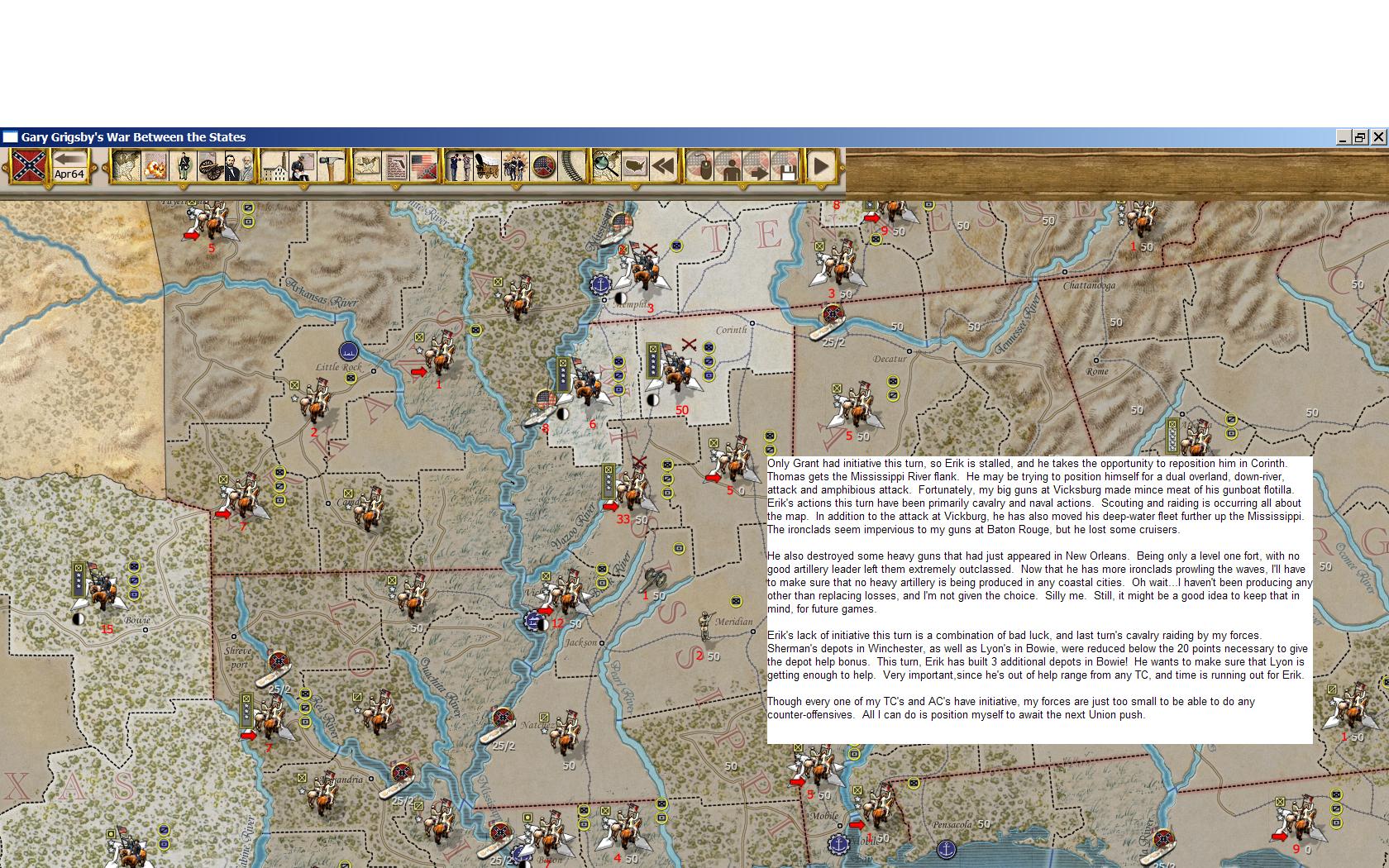The image size is (1389, 868).
Task: Click the Decatur city label
Action: tap(890, 359)
